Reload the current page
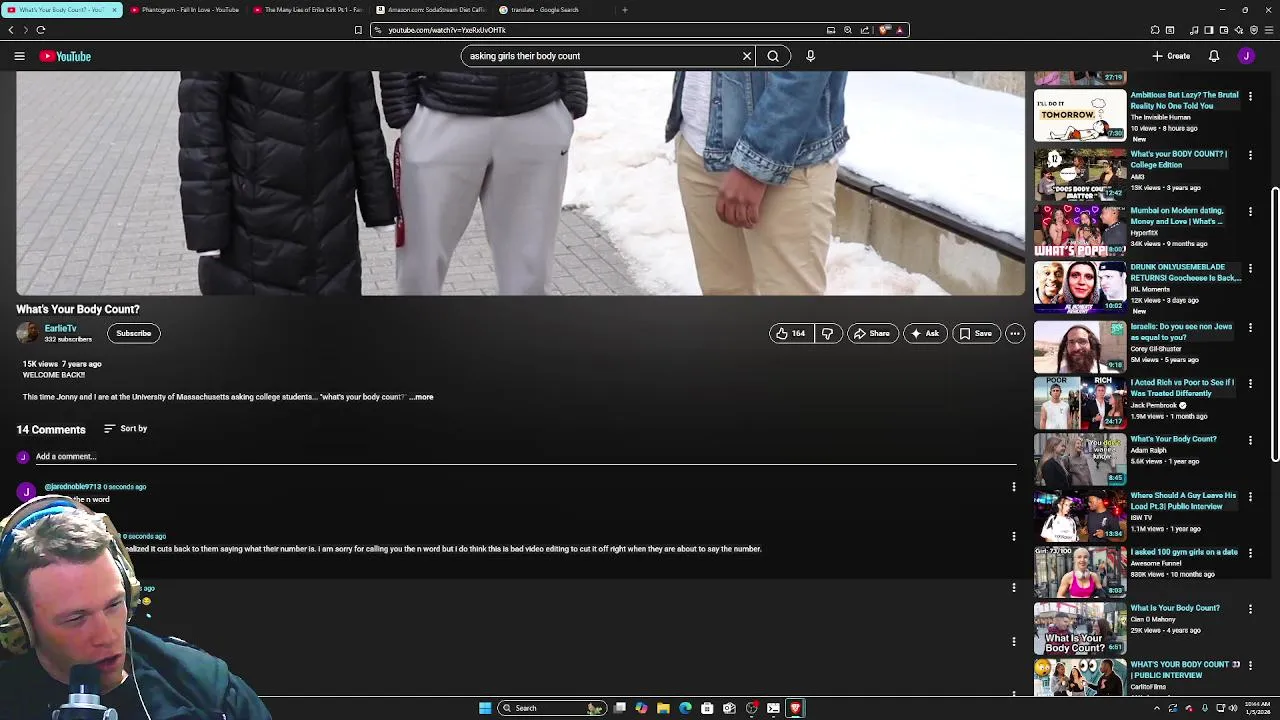This screenshot has width=1280, height=720. [41, 30]
